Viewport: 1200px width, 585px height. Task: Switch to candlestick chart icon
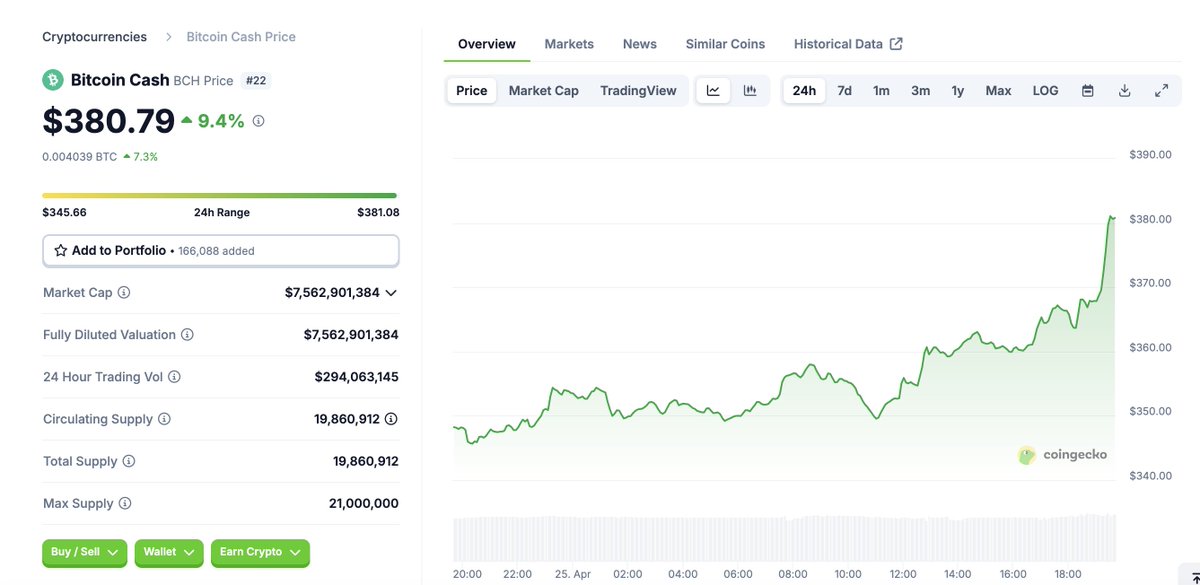click(750, 91)
